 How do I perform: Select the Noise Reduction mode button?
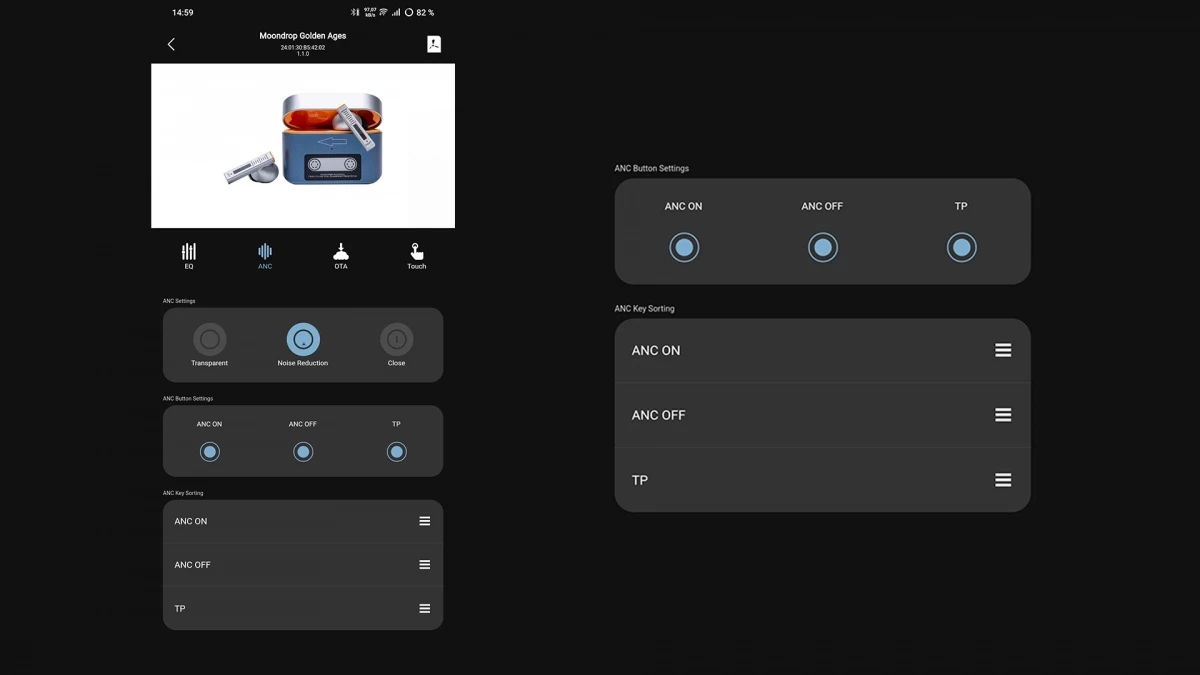303,340
